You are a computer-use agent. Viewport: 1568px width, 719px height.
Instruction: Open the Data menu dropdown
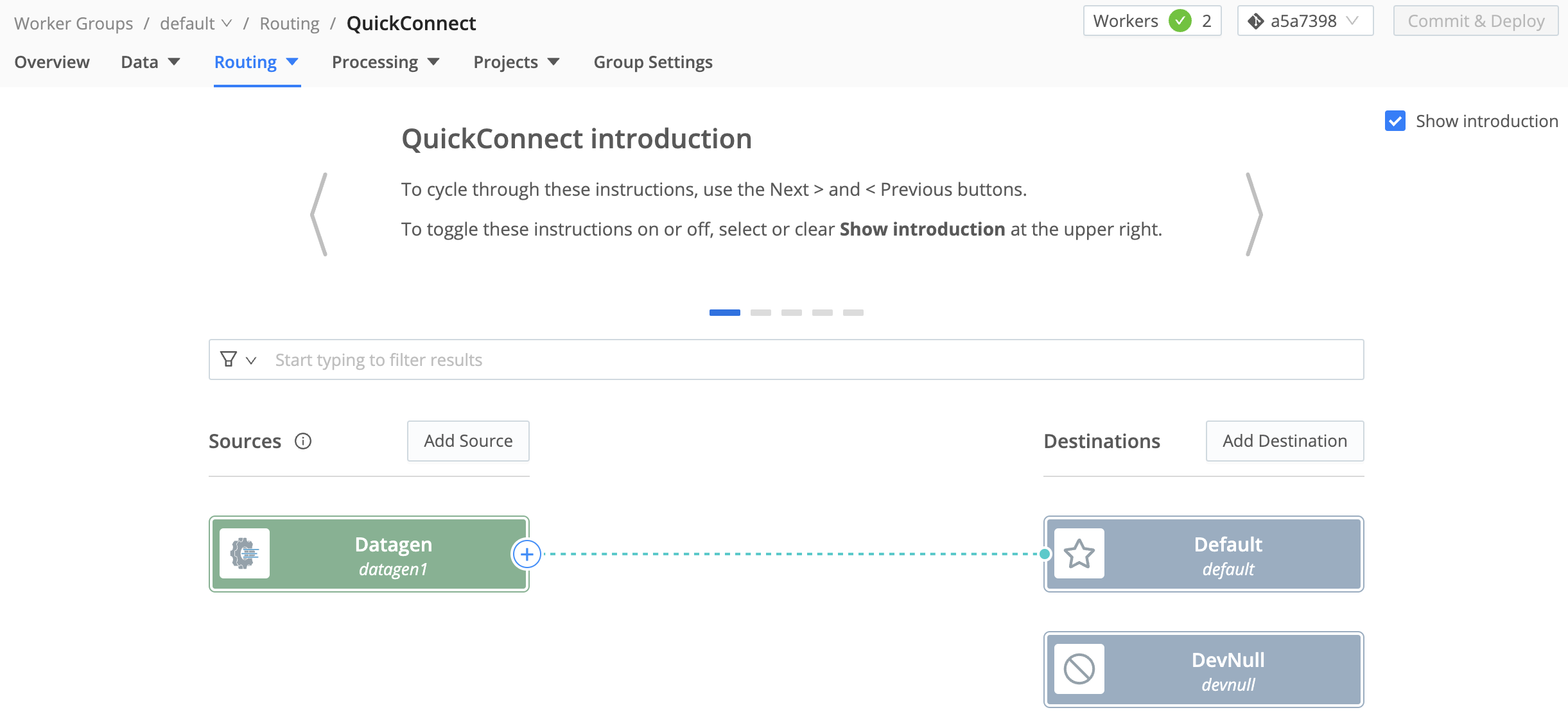(x=150, y=62)
